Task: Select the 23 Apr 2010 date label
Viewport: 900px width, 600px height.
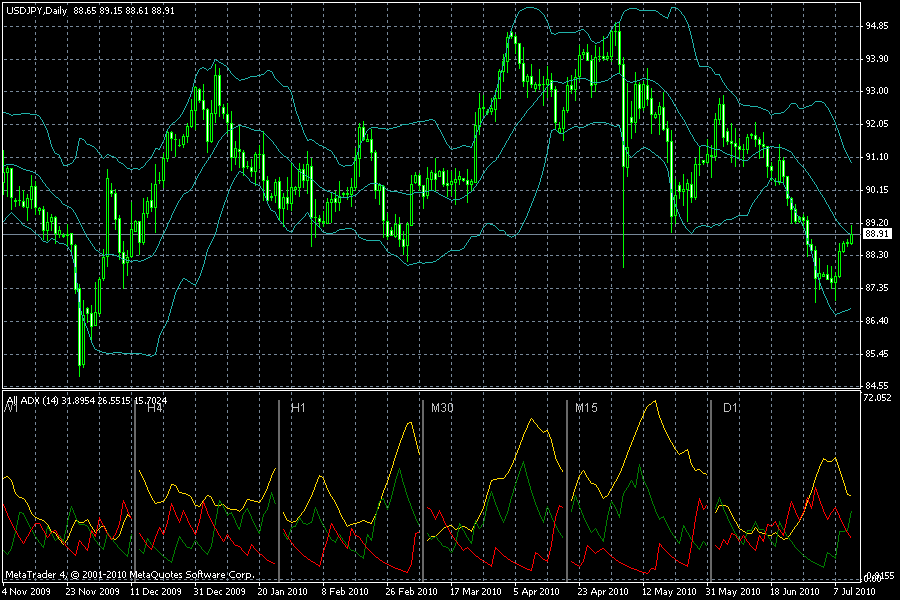Action: [x=603, y=591]
